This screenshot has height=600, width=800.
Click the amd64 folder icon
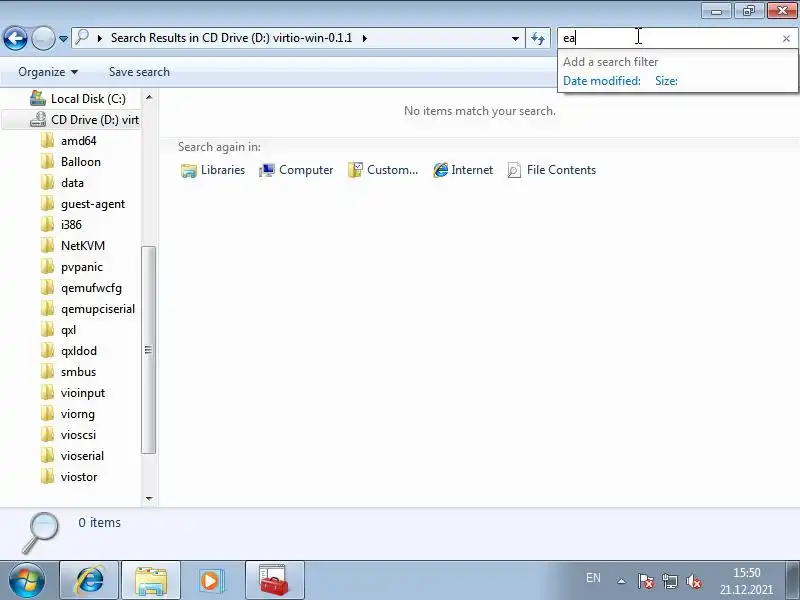coord(47,140)
